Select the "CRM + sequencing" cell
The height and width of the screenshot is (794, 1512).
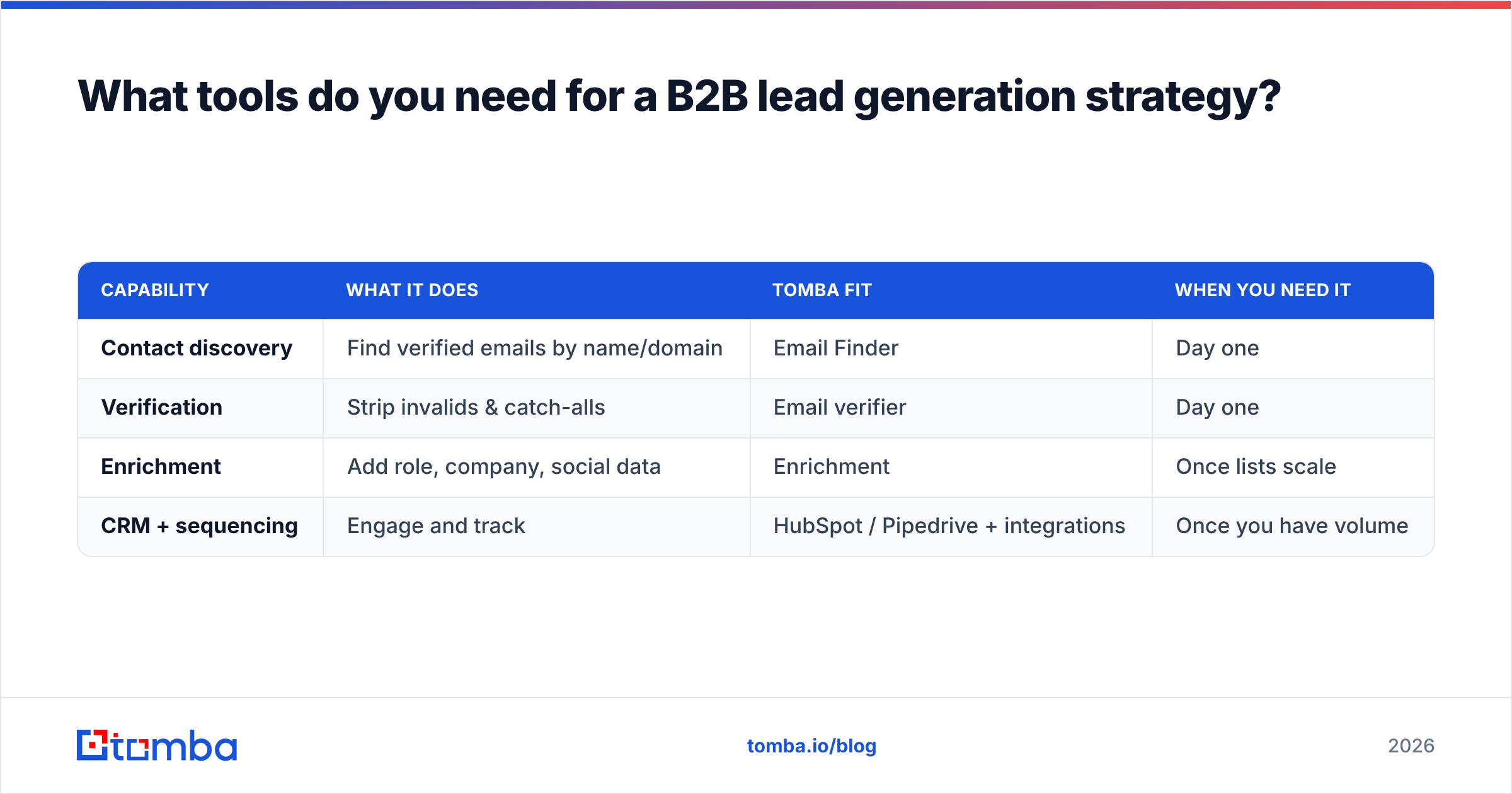point(199,526)
